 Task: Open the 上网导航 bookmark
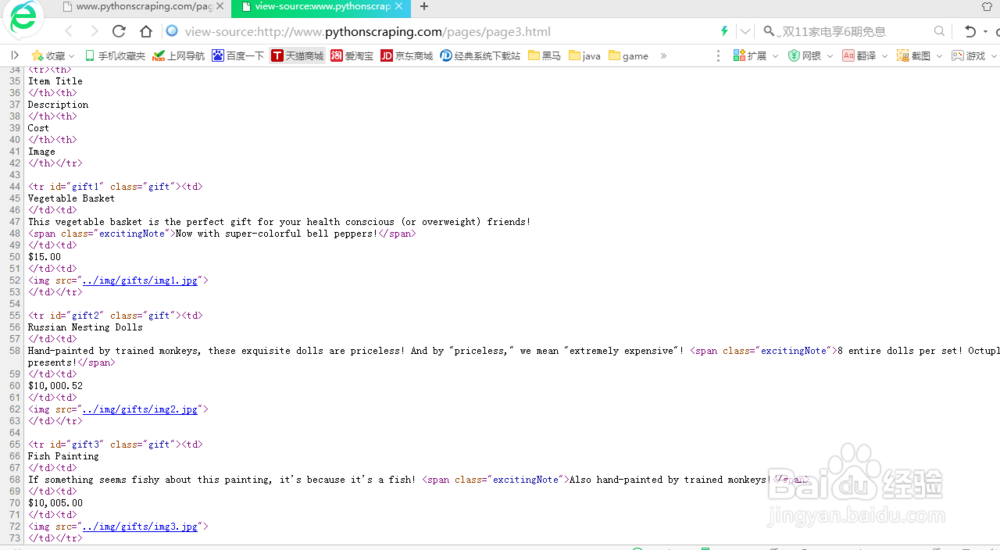click(179, 56)
